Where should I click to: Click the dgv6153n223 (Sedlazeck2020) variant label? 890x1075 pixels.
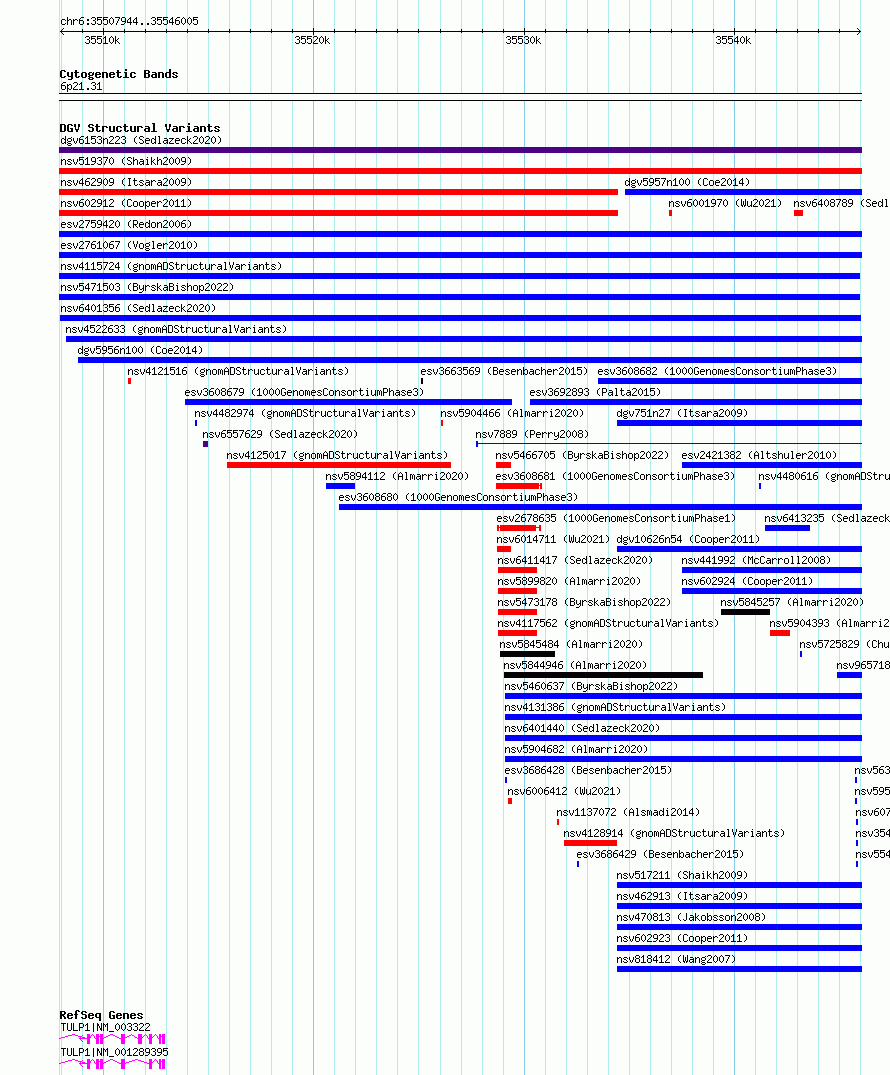tap(141, 140)
